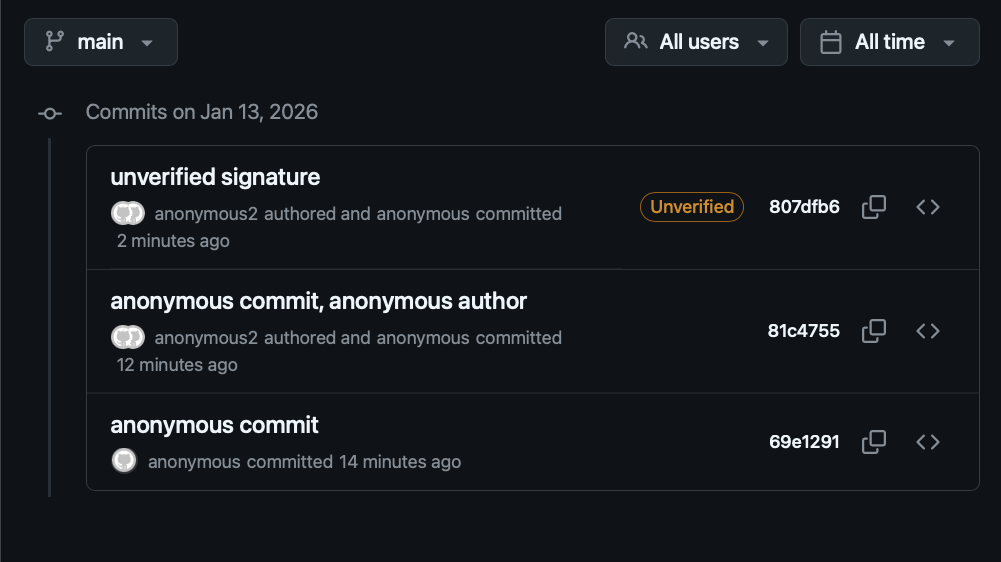
Task: Copy full SHA for commit 69e1291
Action: (x=874, y=442)
